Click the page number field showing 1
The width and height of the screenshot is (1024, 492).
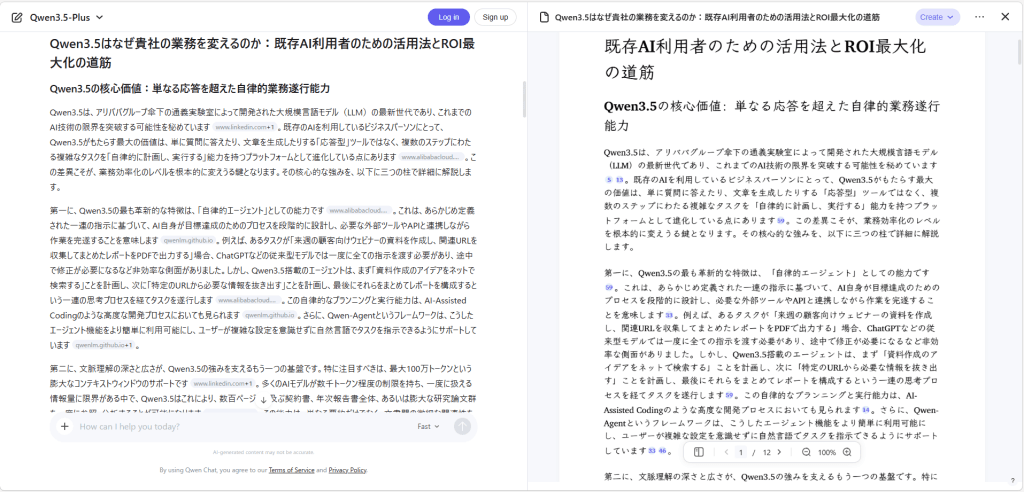741,452
